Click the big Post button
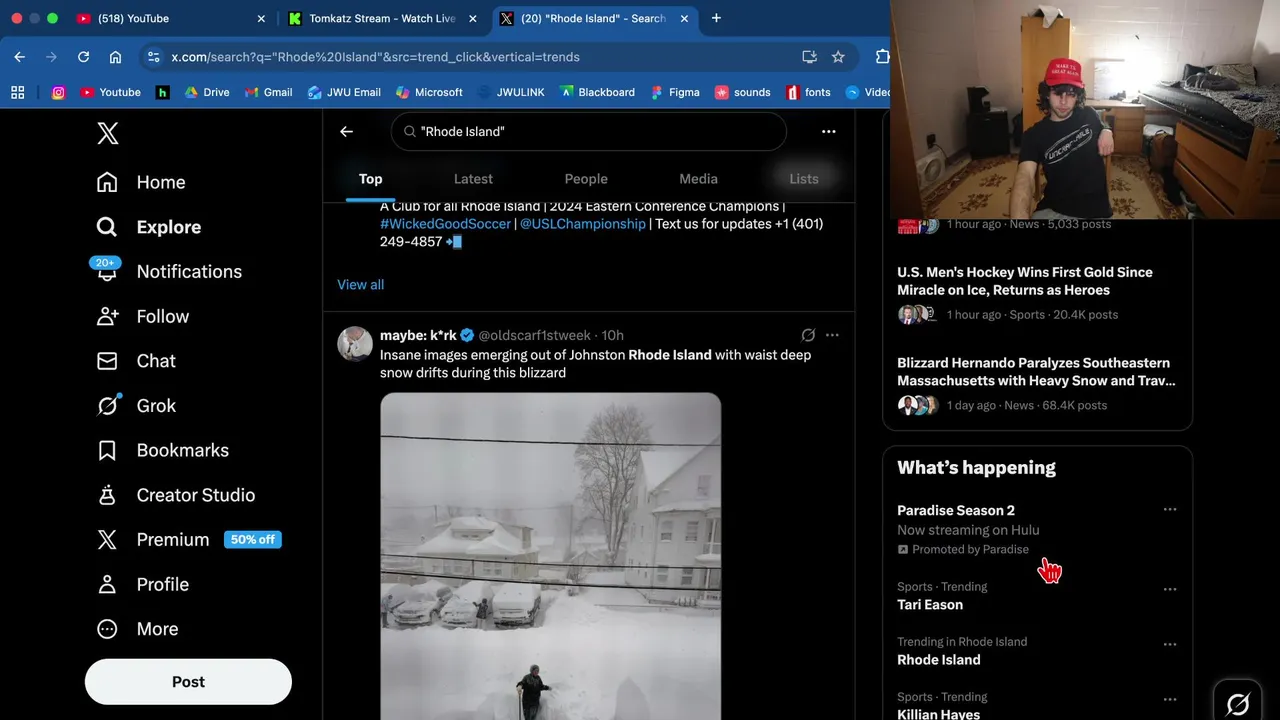1280x720 pixels. [x=188, y=682]
